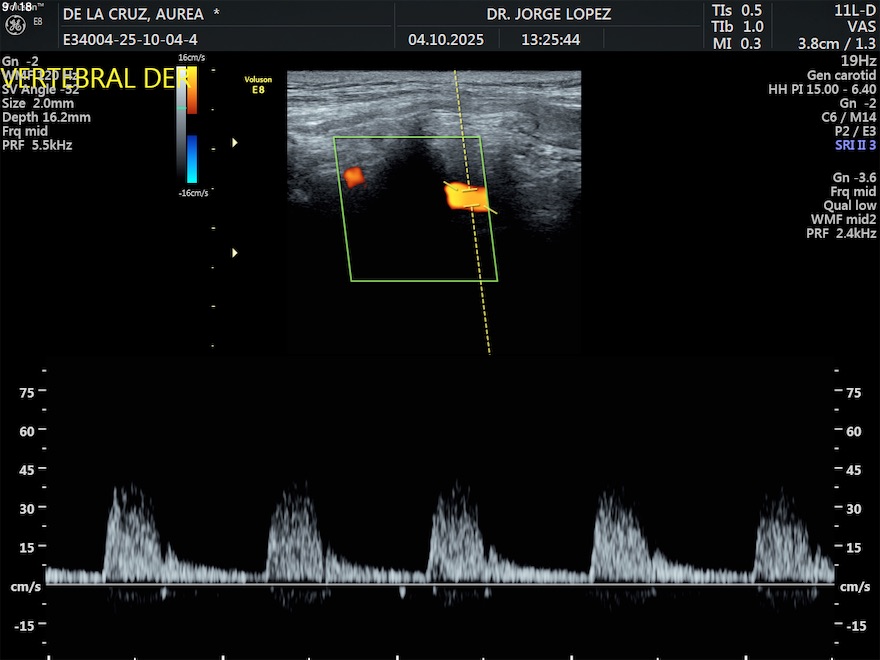
Task: Click the Gen carotid preset label
Action: tap(841, 75)
